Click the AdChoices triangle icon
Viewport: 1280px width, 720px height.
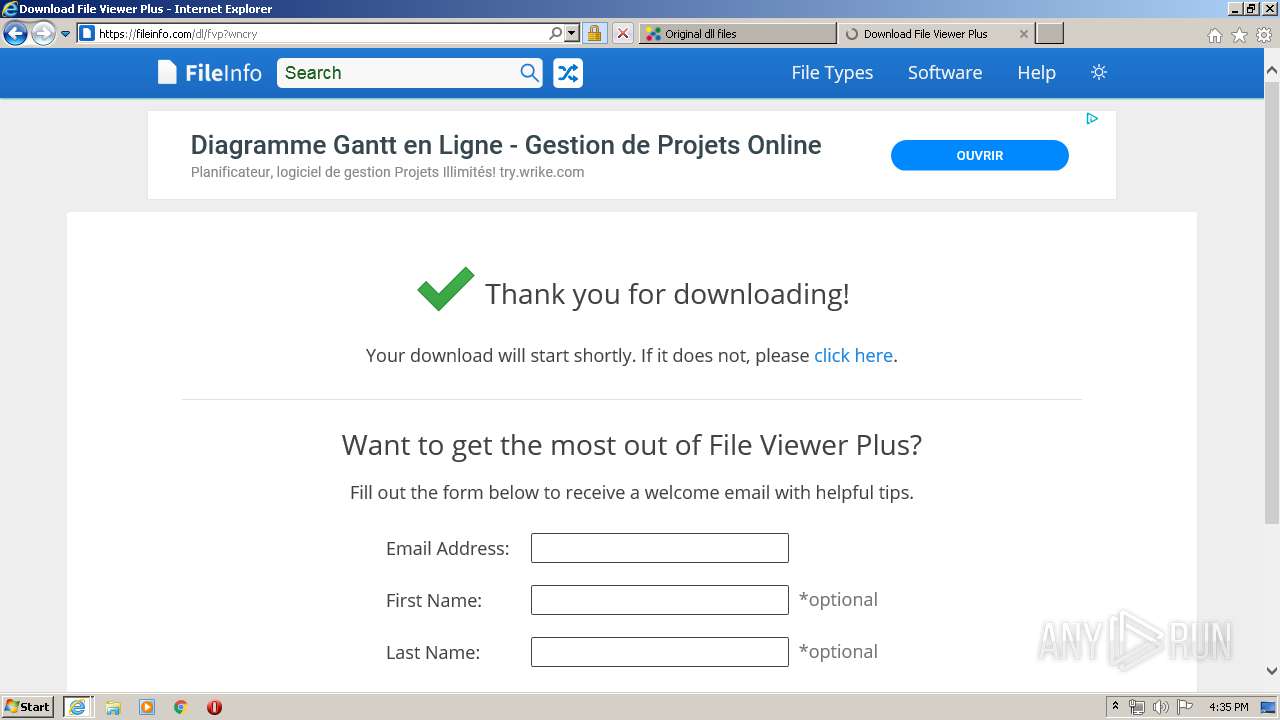1092,118
